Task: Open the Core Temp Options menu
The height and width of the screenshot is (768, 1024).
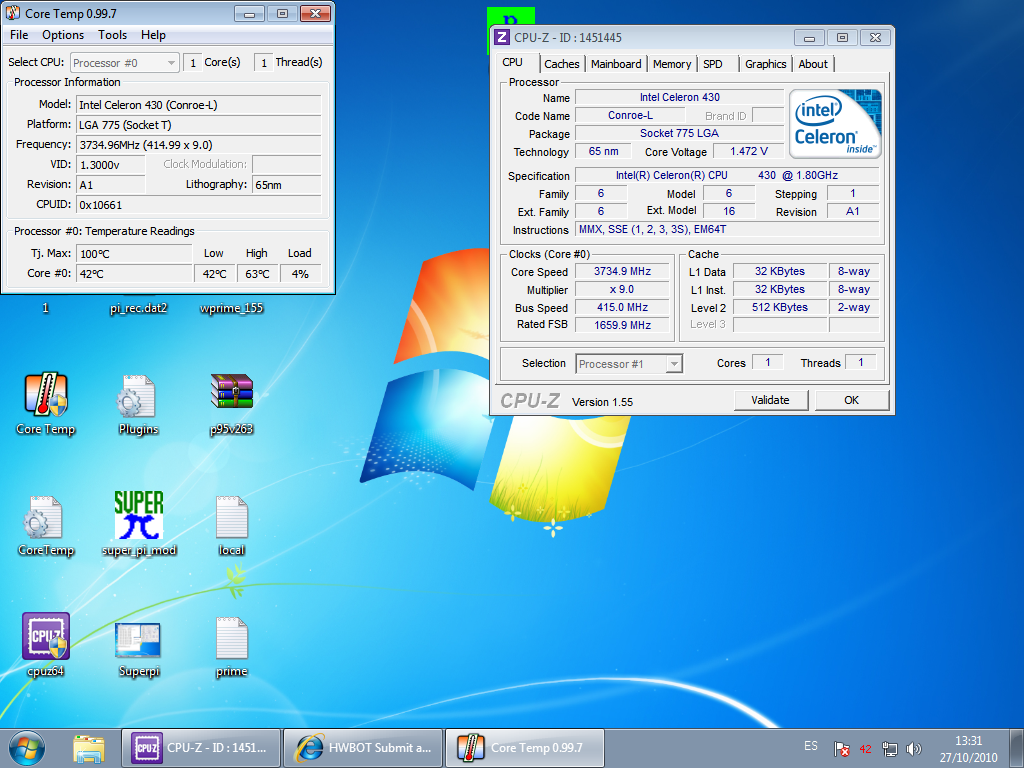Action: pos(63,35)
